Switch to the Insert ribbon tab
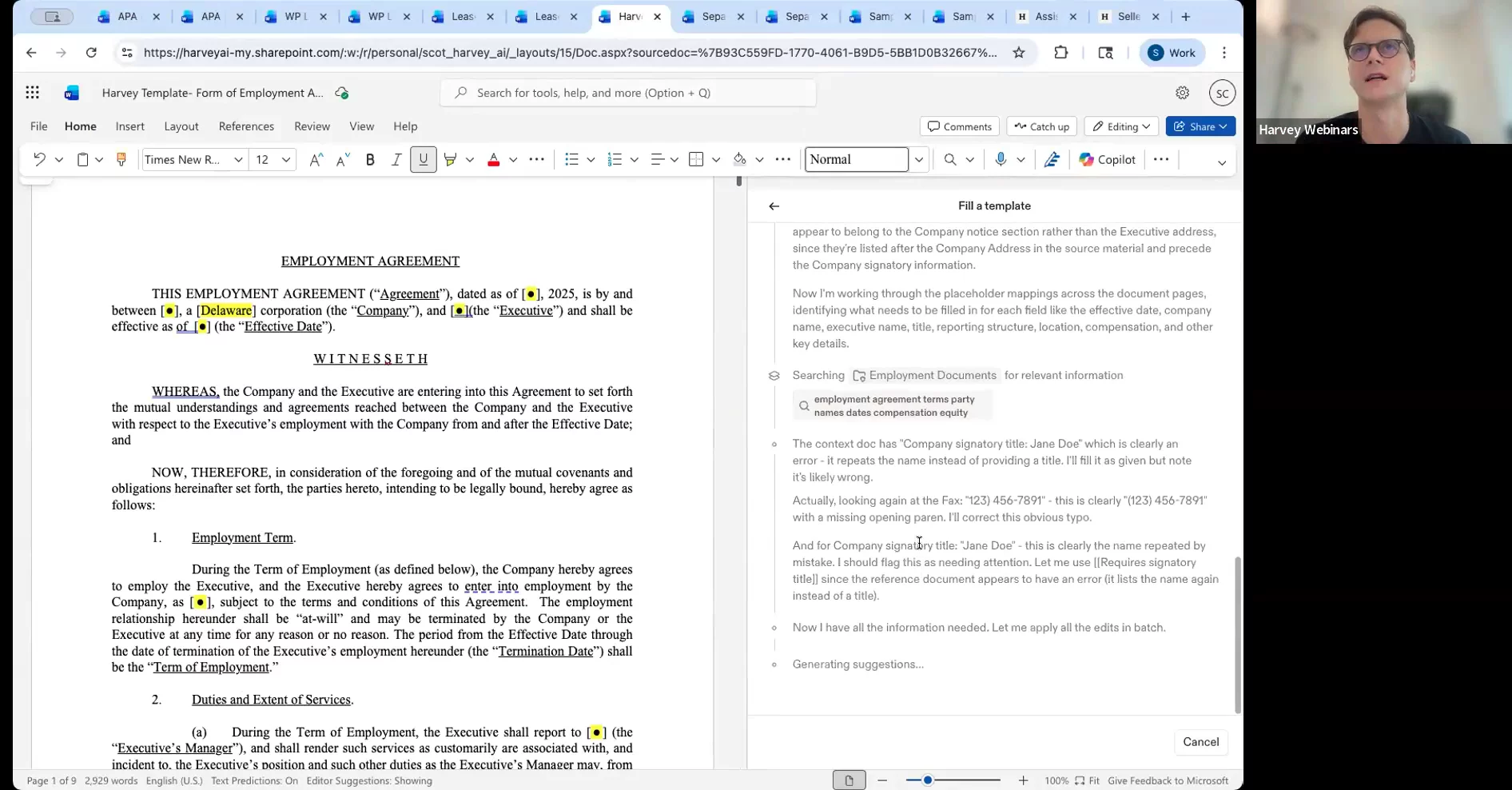Viewport: 1512px width, 790px height. click(129, 126)
